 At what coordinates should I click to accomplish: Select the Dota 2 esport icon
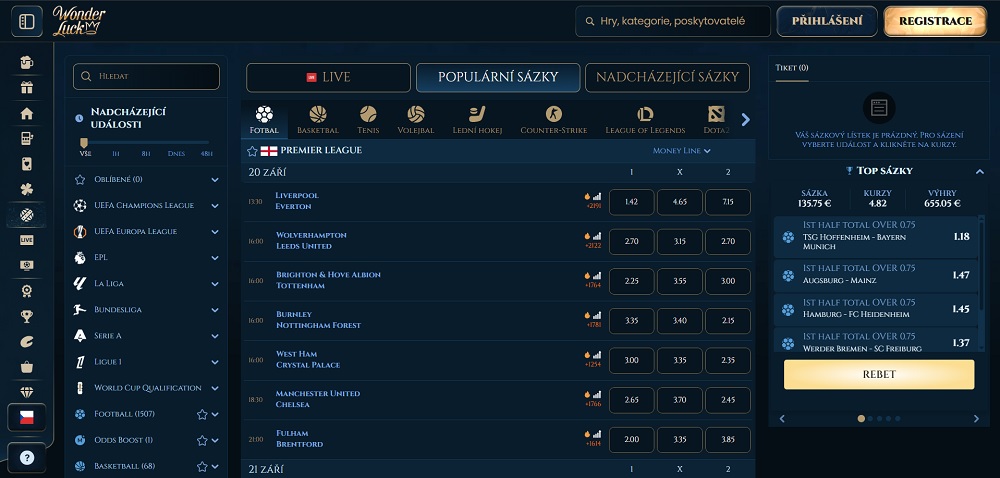pos(716,120)
